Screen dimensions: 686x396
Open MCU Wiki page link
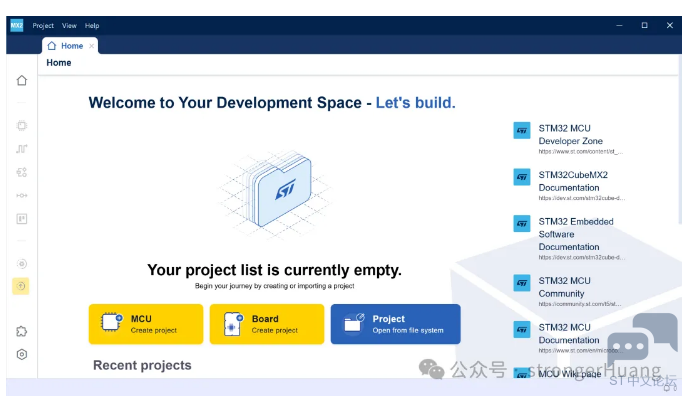coord(570,374)
